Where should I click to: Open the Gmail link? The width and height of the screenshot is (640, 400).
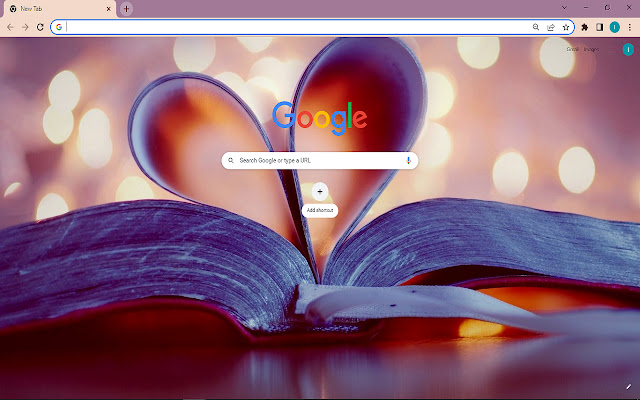coord(572,49)
